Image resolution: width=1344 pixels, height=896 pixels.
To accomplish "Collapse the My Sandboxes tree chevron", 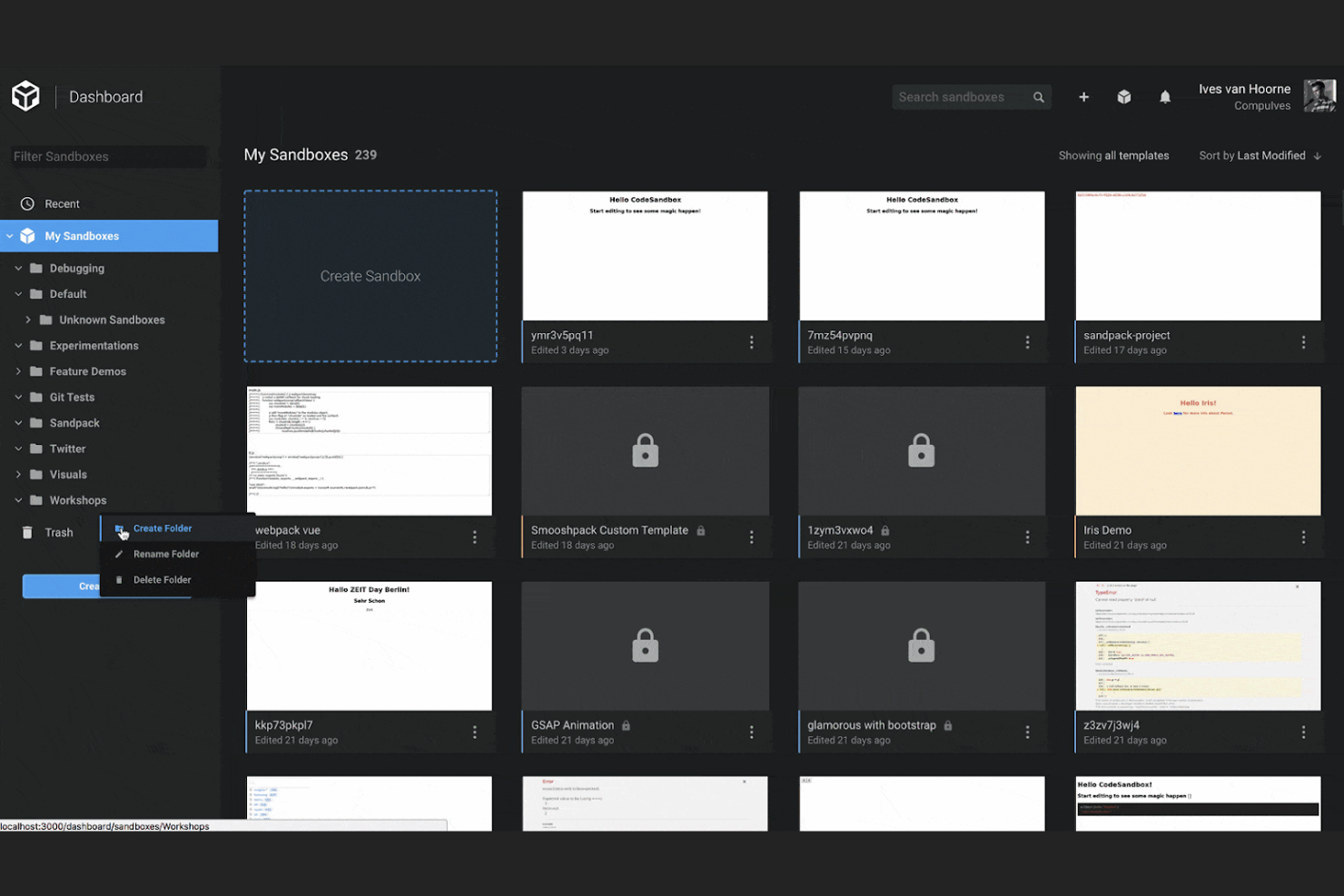I will (x=9, y=236).
